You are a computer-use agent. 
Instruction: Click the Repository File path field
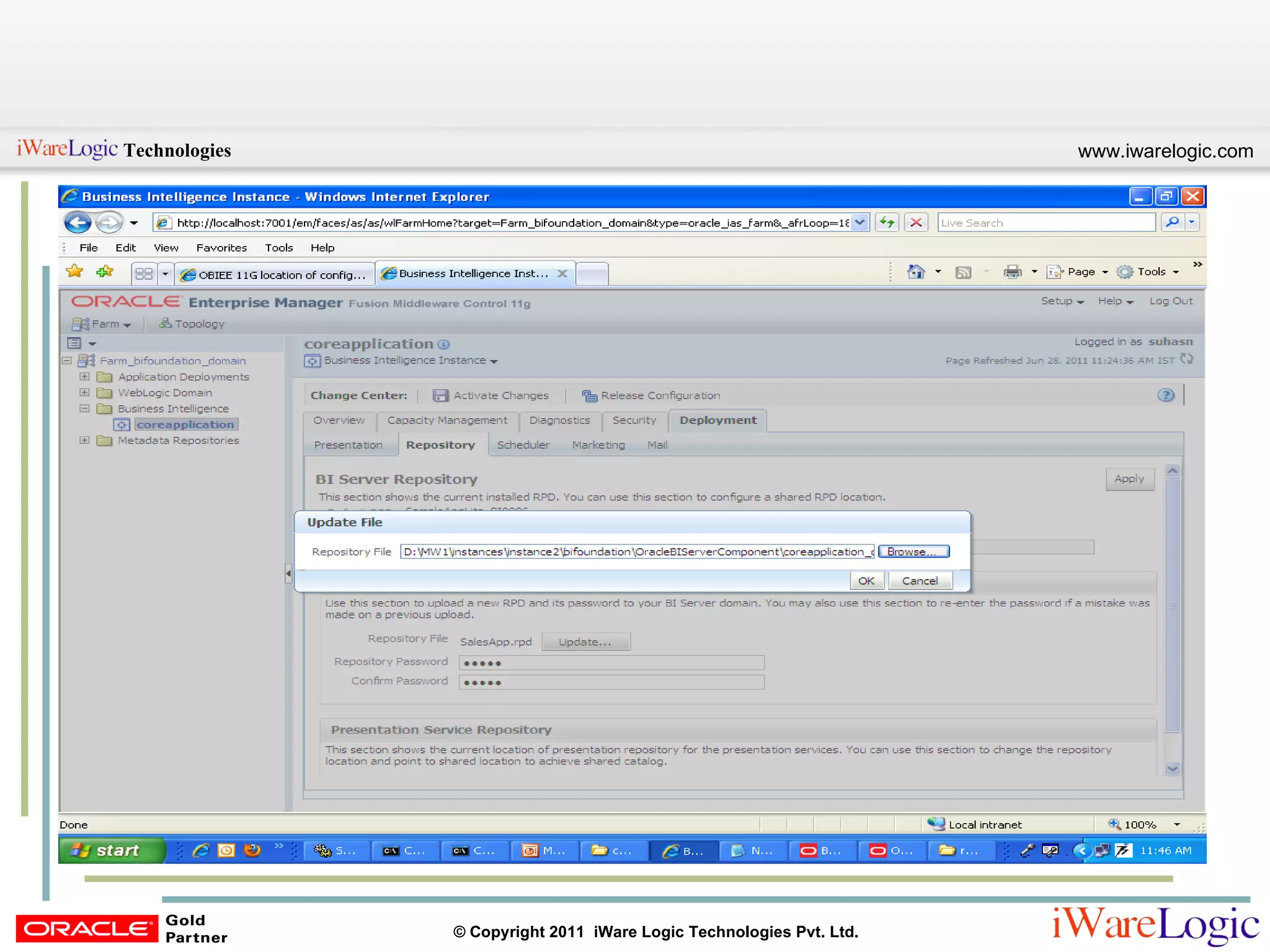point(637,552)
